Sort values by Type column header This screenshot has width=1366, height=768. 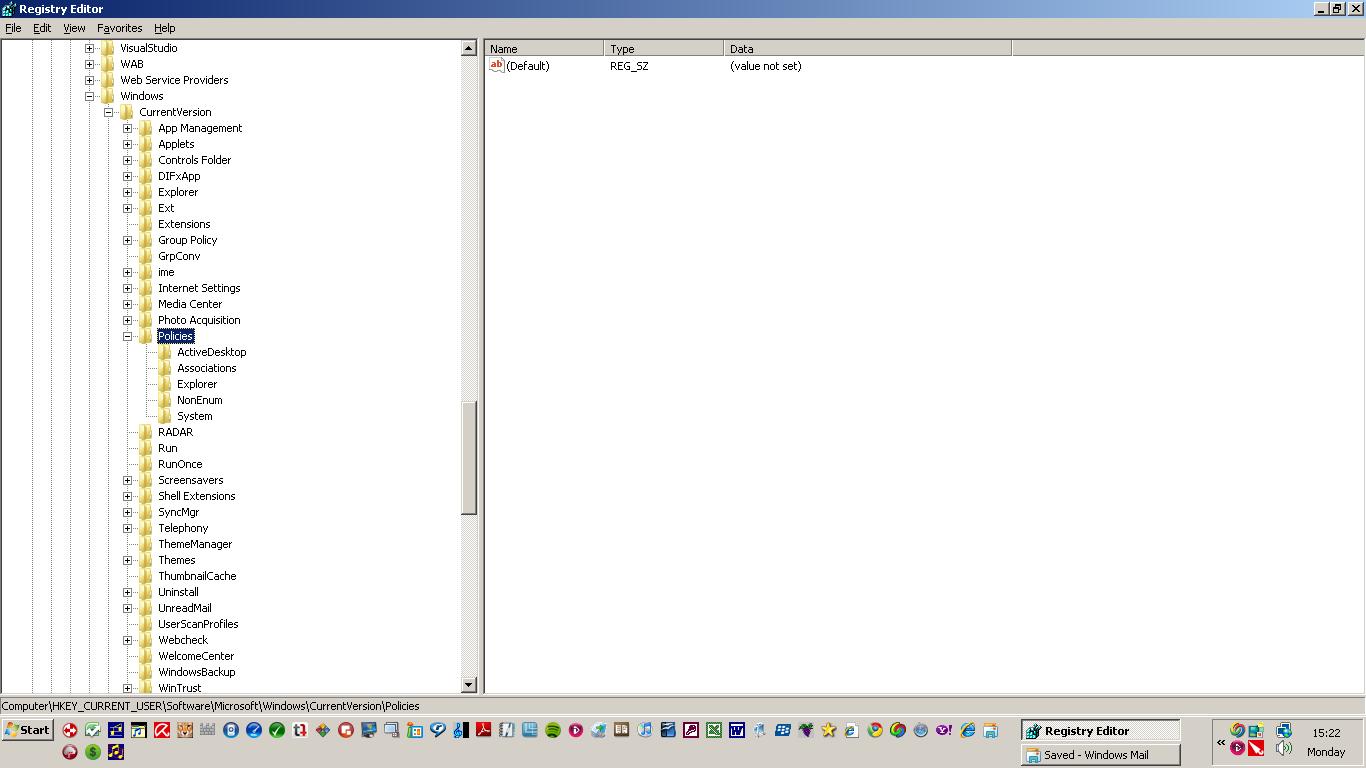(x=664, y=48)
